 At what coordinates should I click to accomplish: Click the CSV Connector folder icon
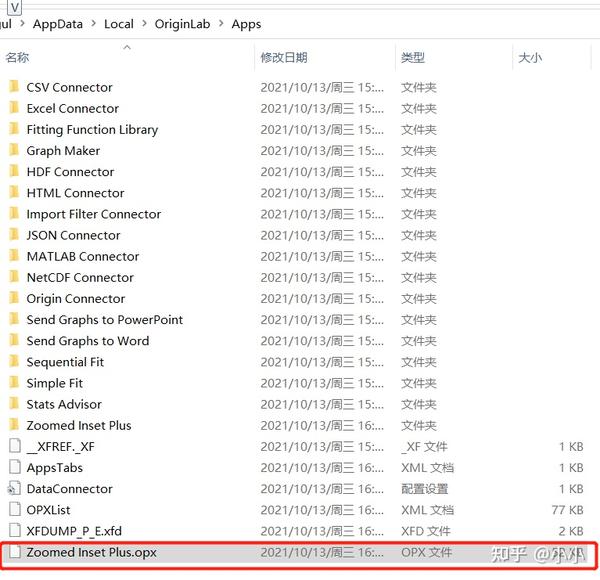(x=14, y=87)
